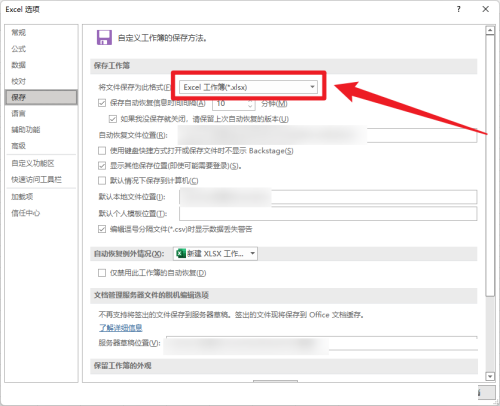Enable 不显示 Backstage checkbox
This screenshot has height=406, width=500.
click(102, 151)
